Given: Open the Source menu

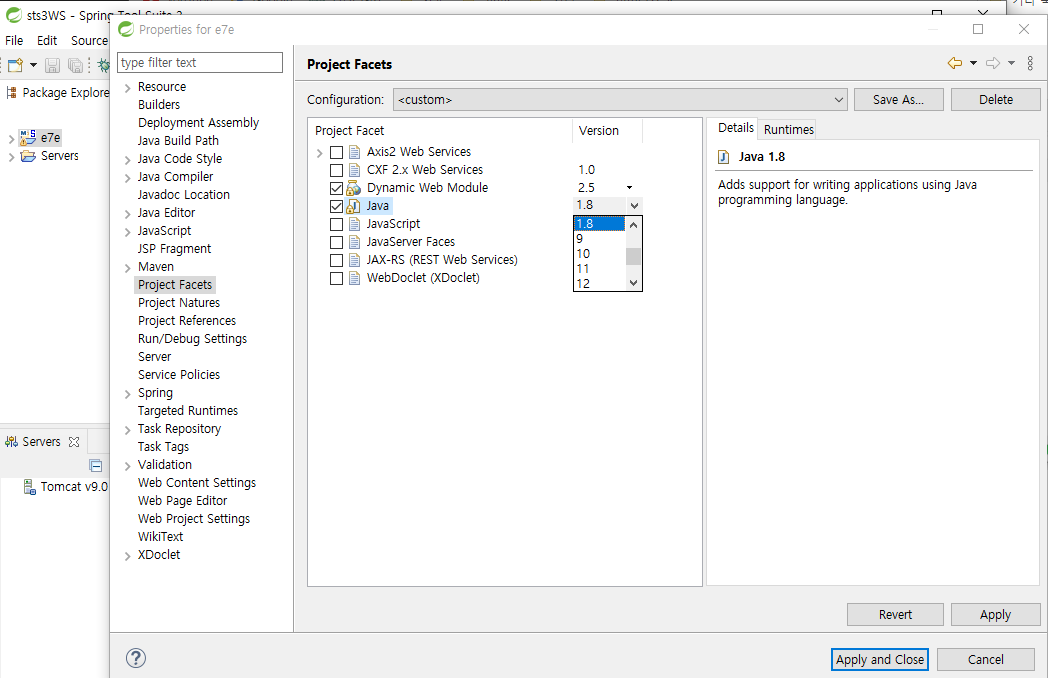Looking at the screenshot, I should pos(89,41).
